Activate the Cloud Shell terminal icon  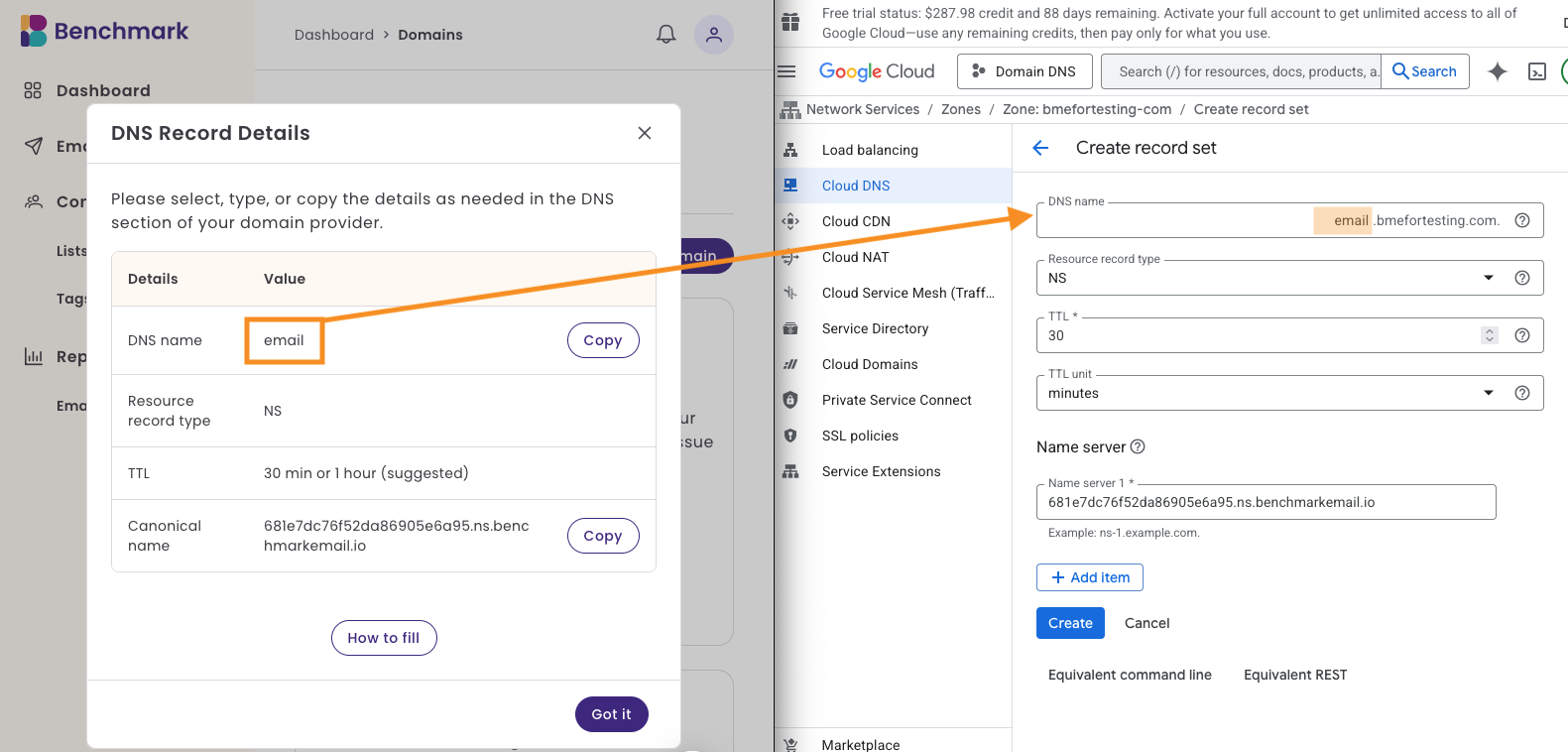[1537, 71]
